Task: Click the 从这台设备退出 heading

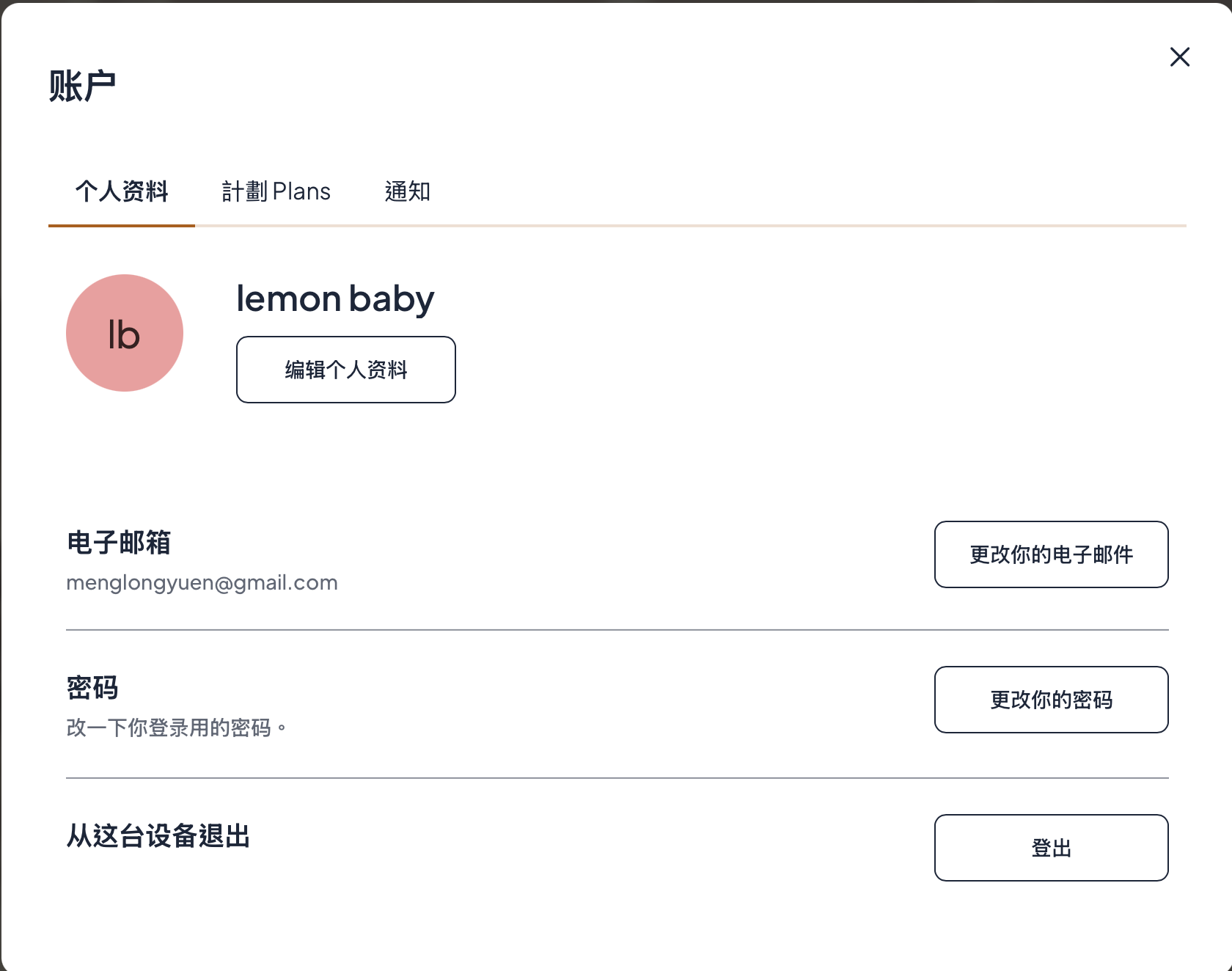Action: pos(158,836)
